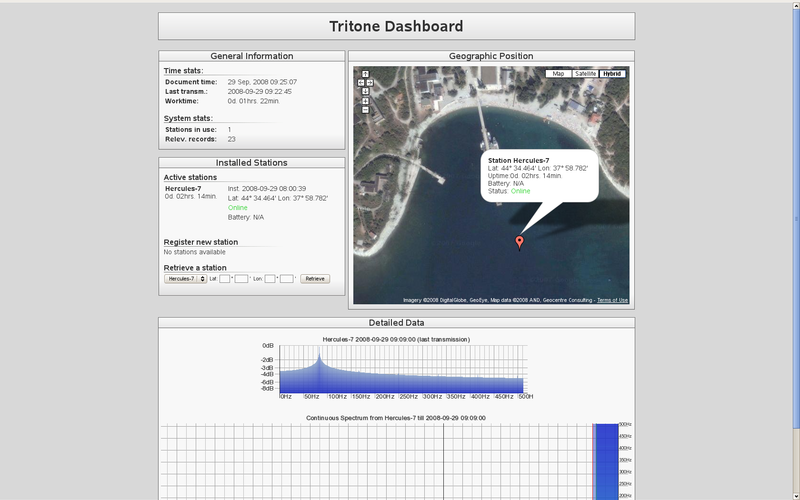
Task: Click the Retrieve button
Action: click(x=315, y=279)
